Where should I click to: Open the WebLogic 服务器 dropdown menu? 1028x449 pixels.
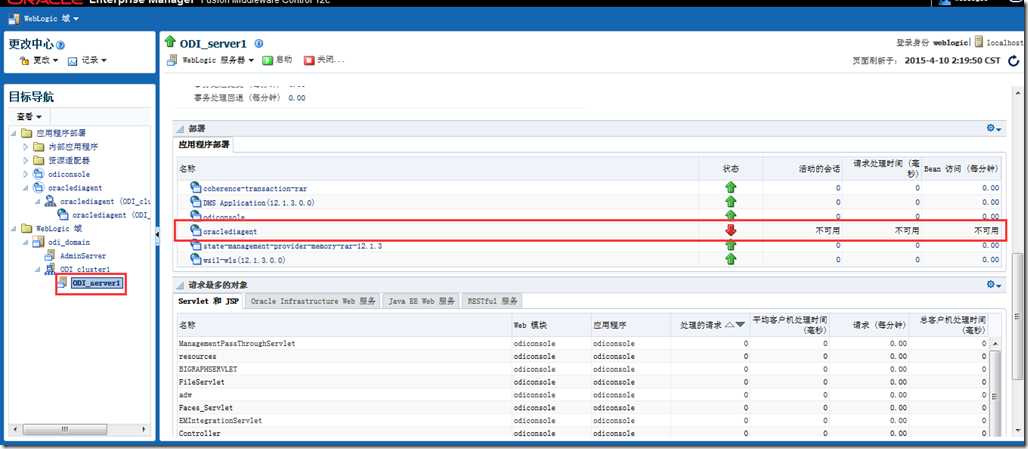click(x=218, y=60)
